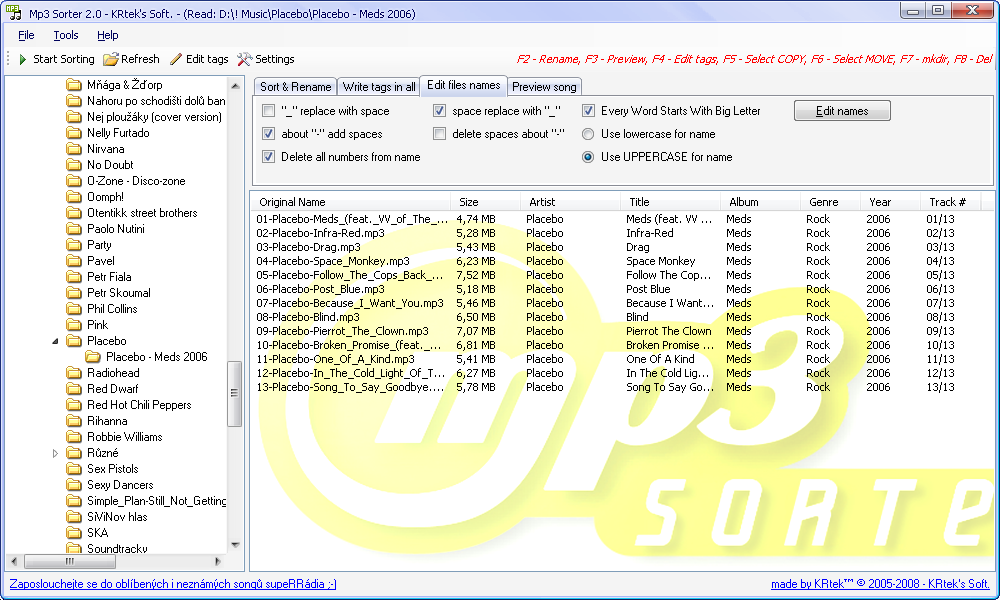This screenshot has height=600, width=1000.
Task: Click the Party folder icon
Action: click(74, 245)
